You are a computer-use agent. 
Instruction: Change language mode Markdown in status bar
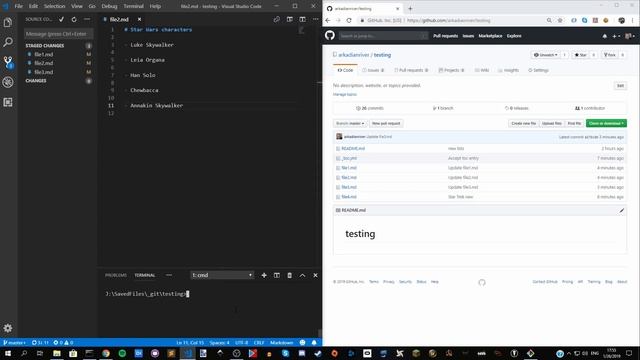point(282,342)
